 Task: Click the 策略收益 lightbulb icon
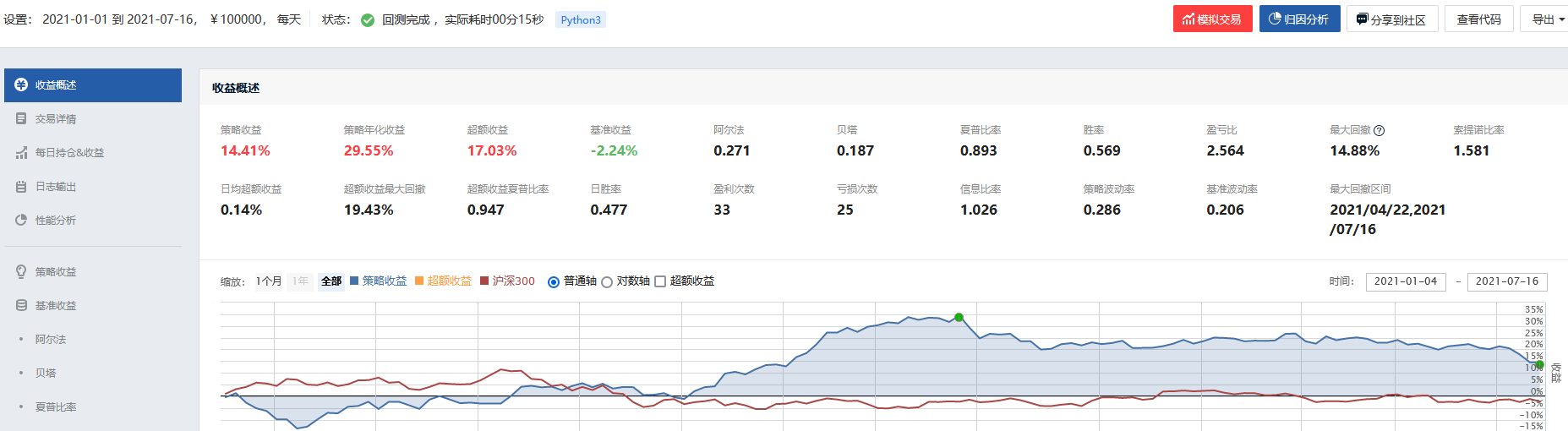pos(21,272)
